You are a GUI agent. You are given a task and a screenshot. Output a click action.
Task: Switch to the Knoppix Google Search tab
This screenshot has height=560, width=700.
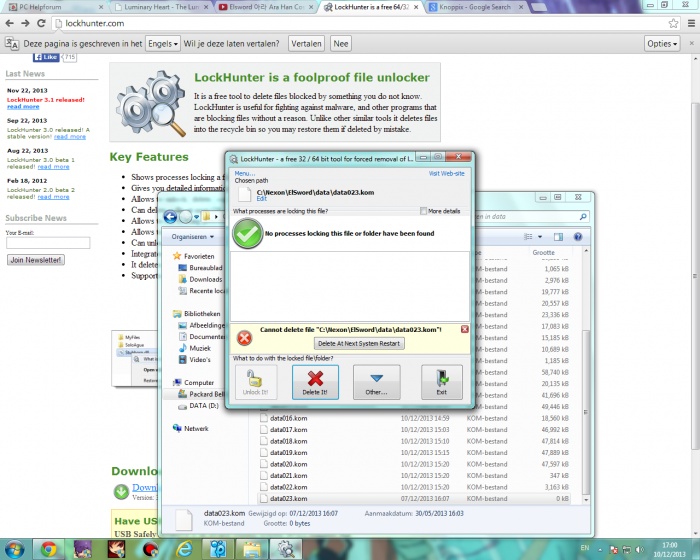coord(476,7)
